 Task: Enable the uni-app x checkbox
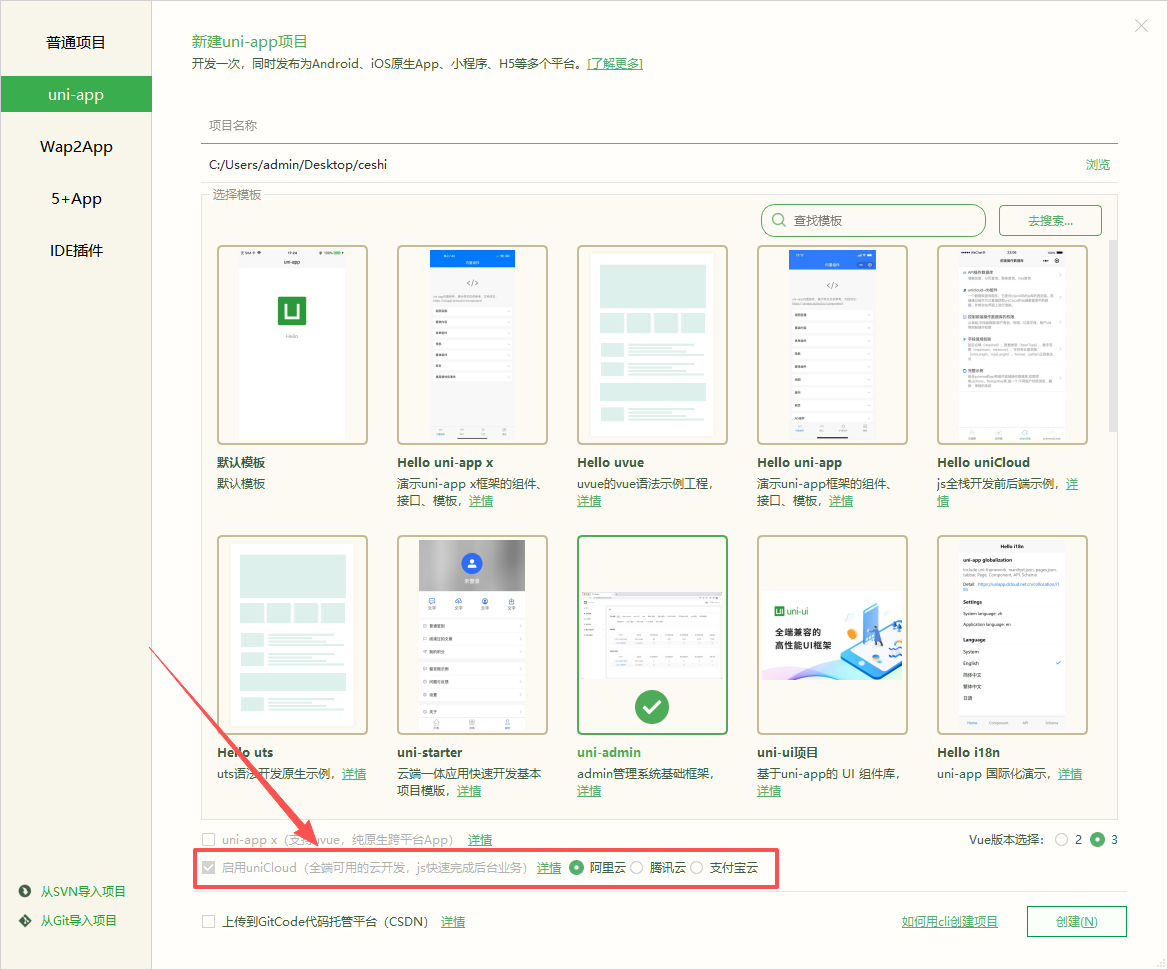tap(209, 840)
